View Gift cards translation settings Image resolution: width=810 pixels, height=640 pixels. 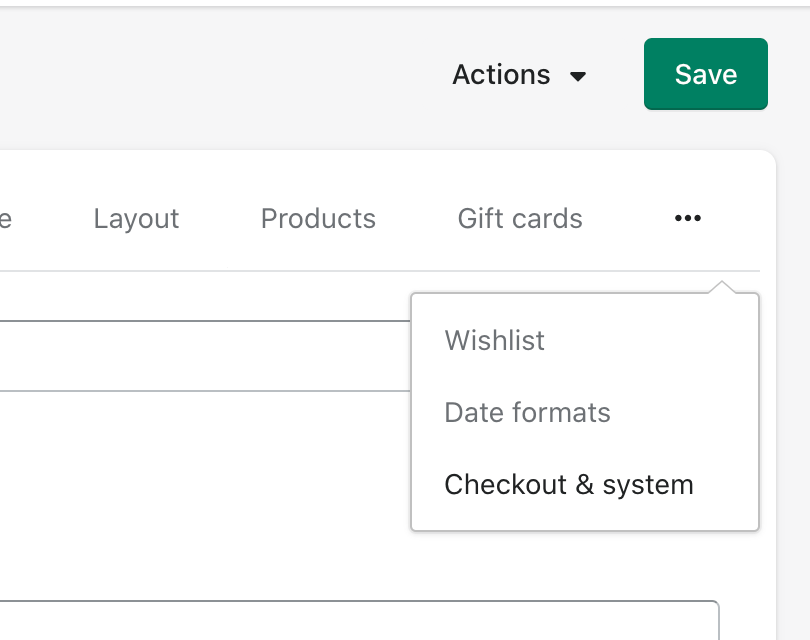(520, 218)
